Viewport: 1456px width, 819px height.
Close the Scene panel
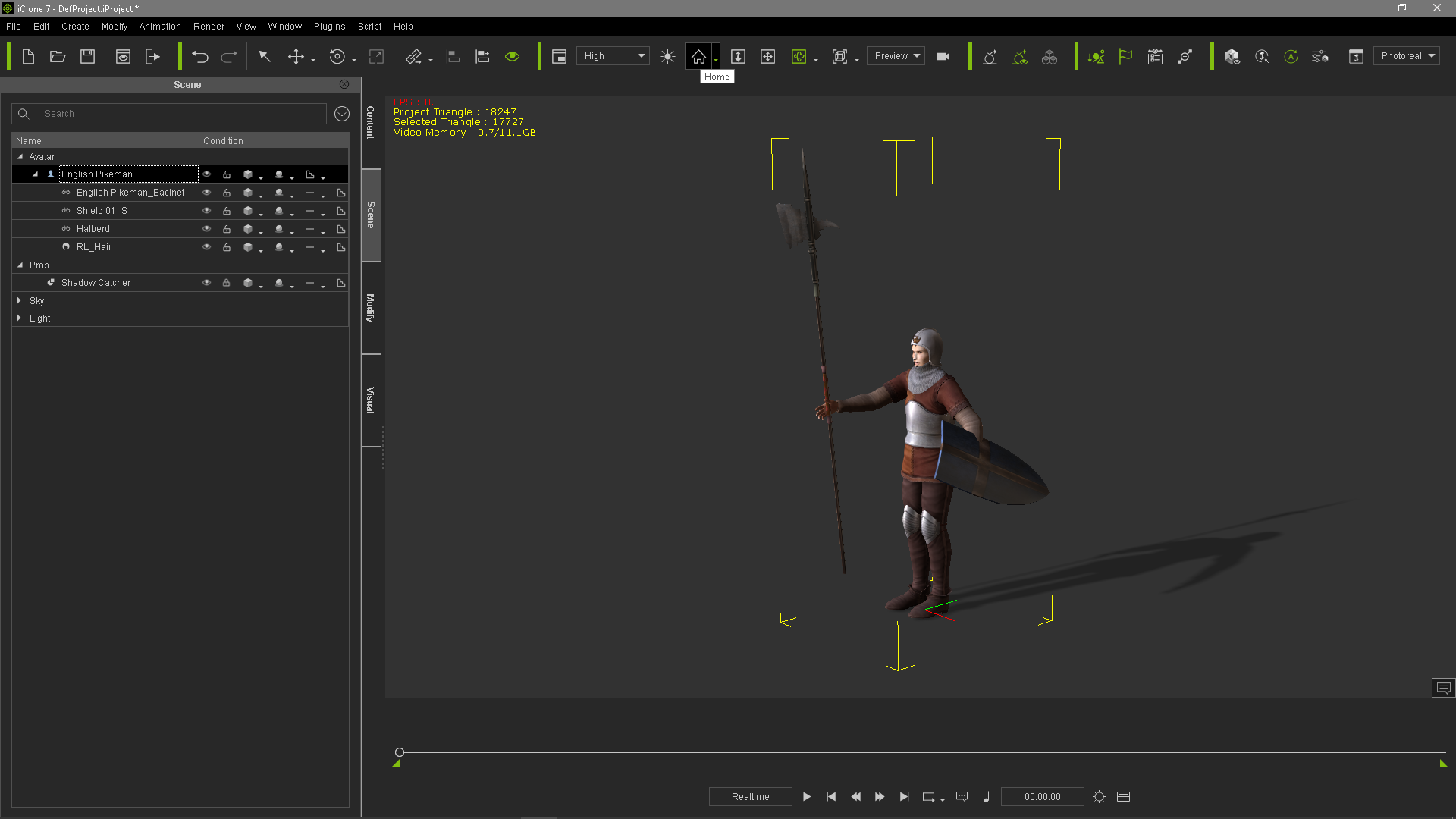(x=344, y=84)
